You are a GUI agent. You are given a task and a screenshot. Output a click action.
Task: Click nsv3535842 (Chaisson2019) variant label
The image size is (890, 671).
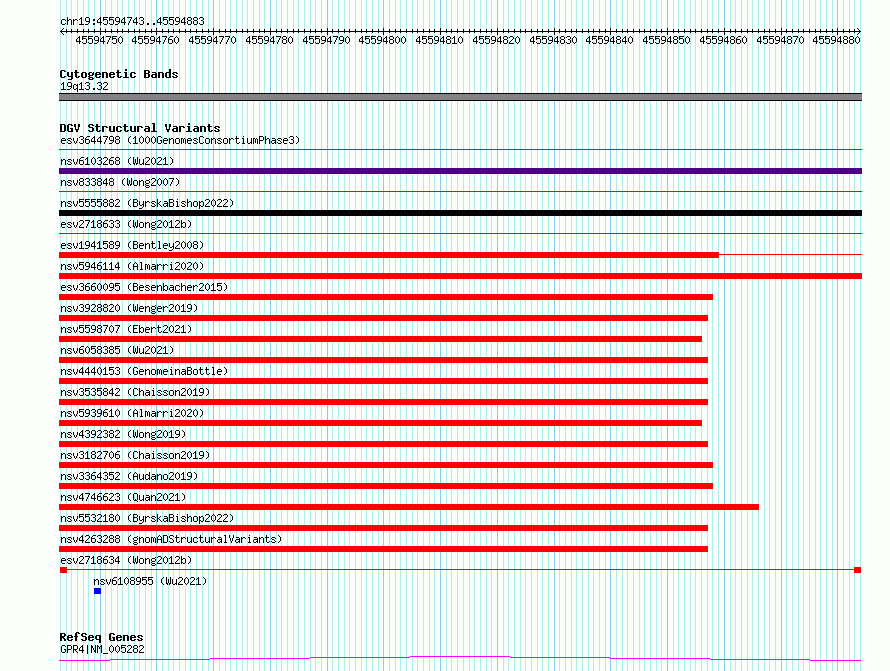point(135,392)
